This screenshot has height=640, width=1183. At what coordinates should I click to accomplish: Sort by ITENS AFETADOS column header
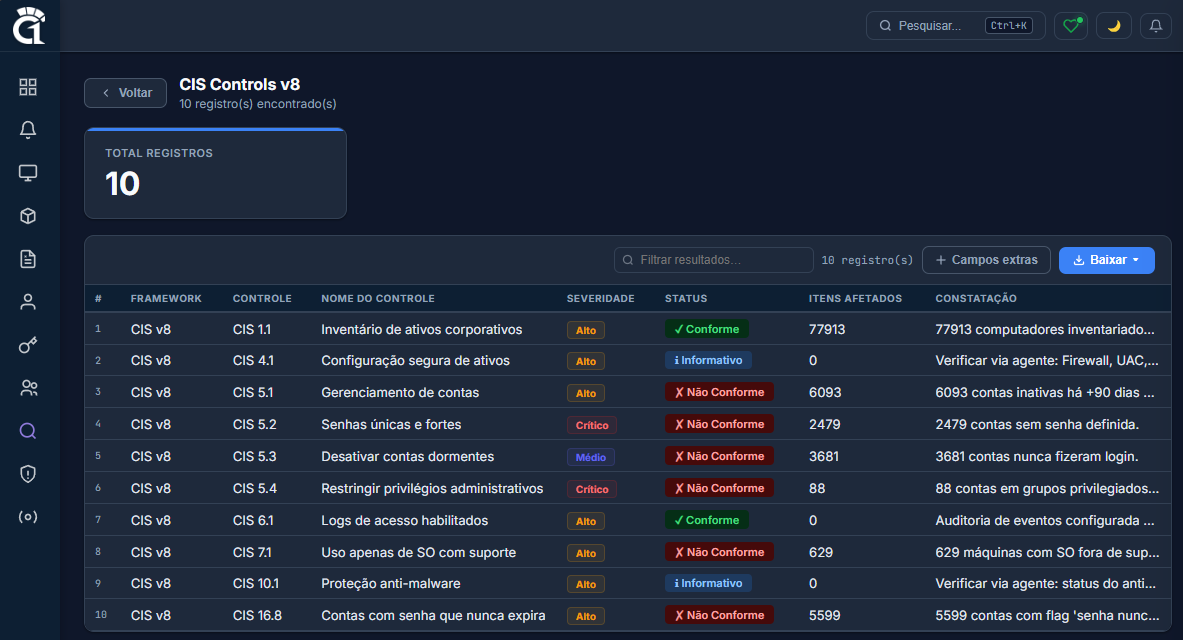point(856,298)
